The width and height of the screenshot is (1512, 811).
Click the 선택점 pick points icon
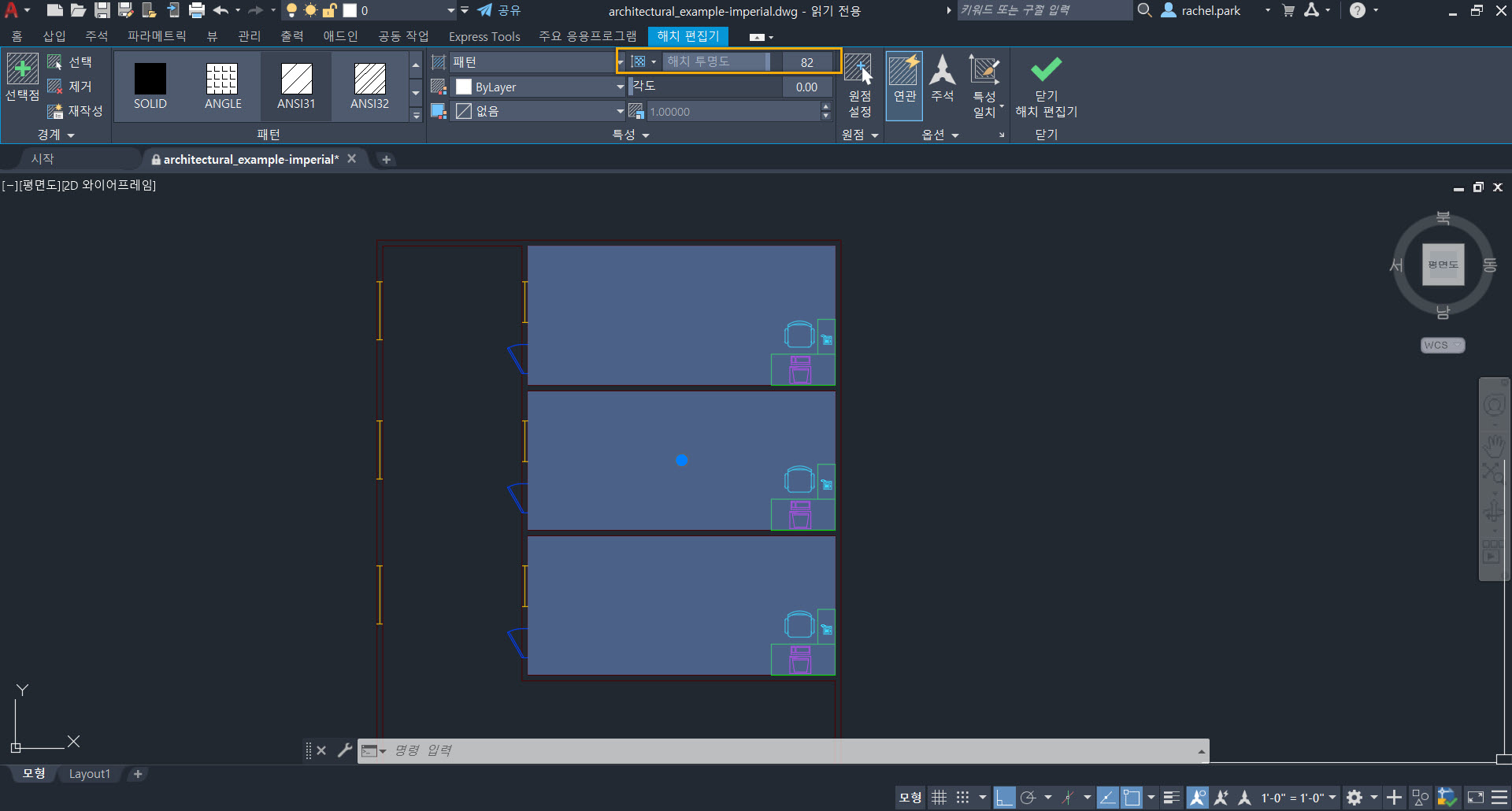22,69
